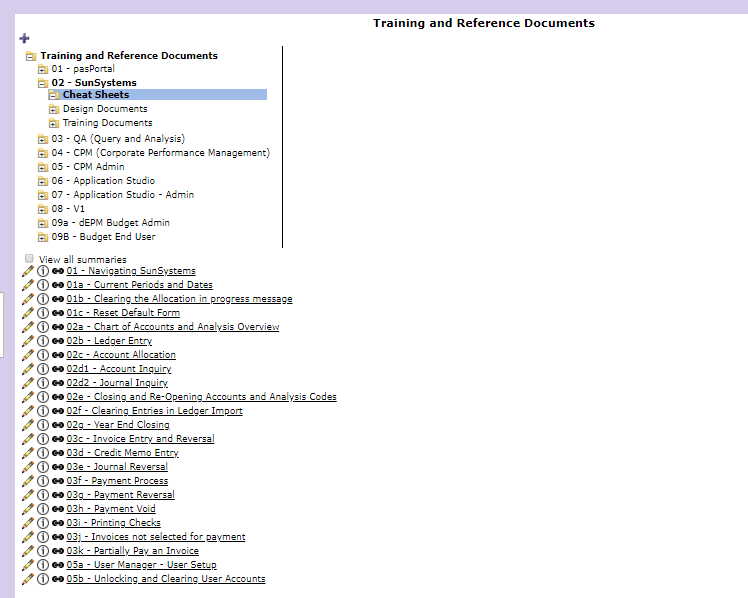
Task: Info icon for 02d1 - Account Inquiry
Action: [43, 369]
